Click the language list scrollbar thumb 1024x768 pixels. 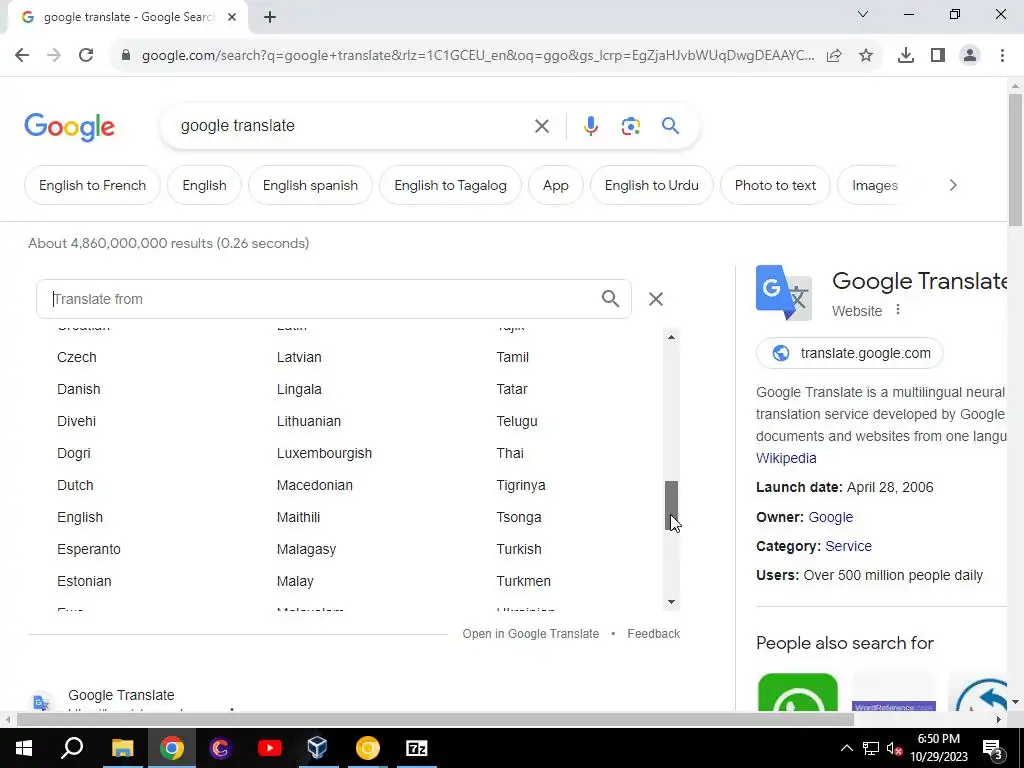pyautogui.click(x=671, y=505)
